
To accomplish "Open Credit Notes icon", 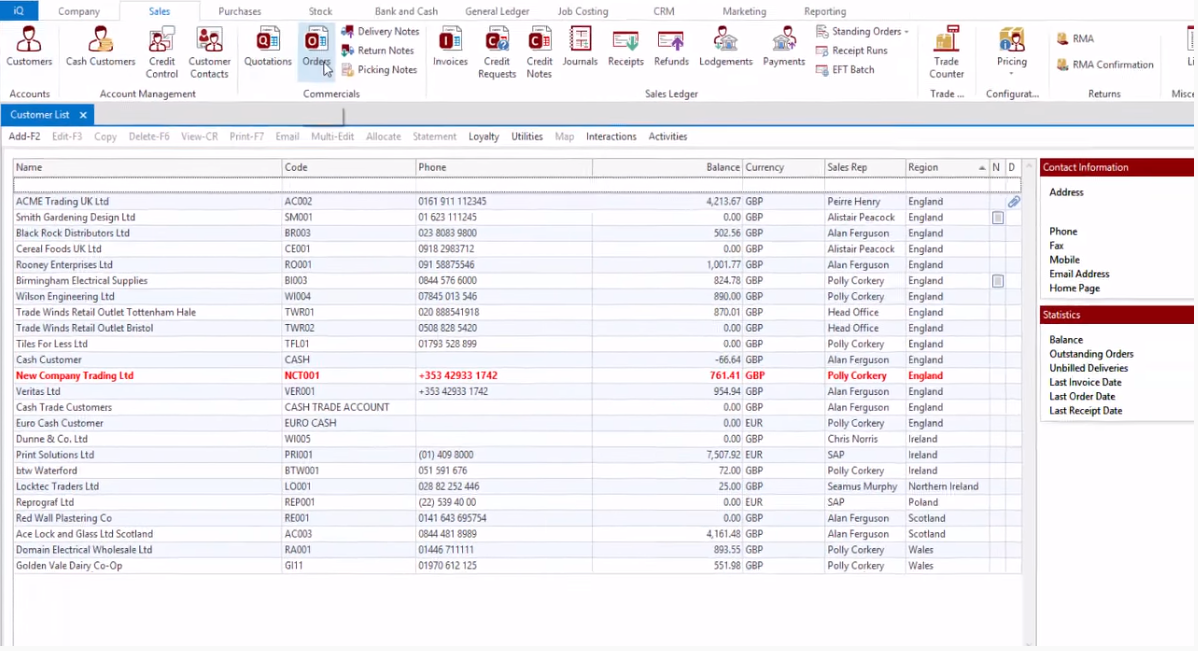I will [x=539, y=53].
